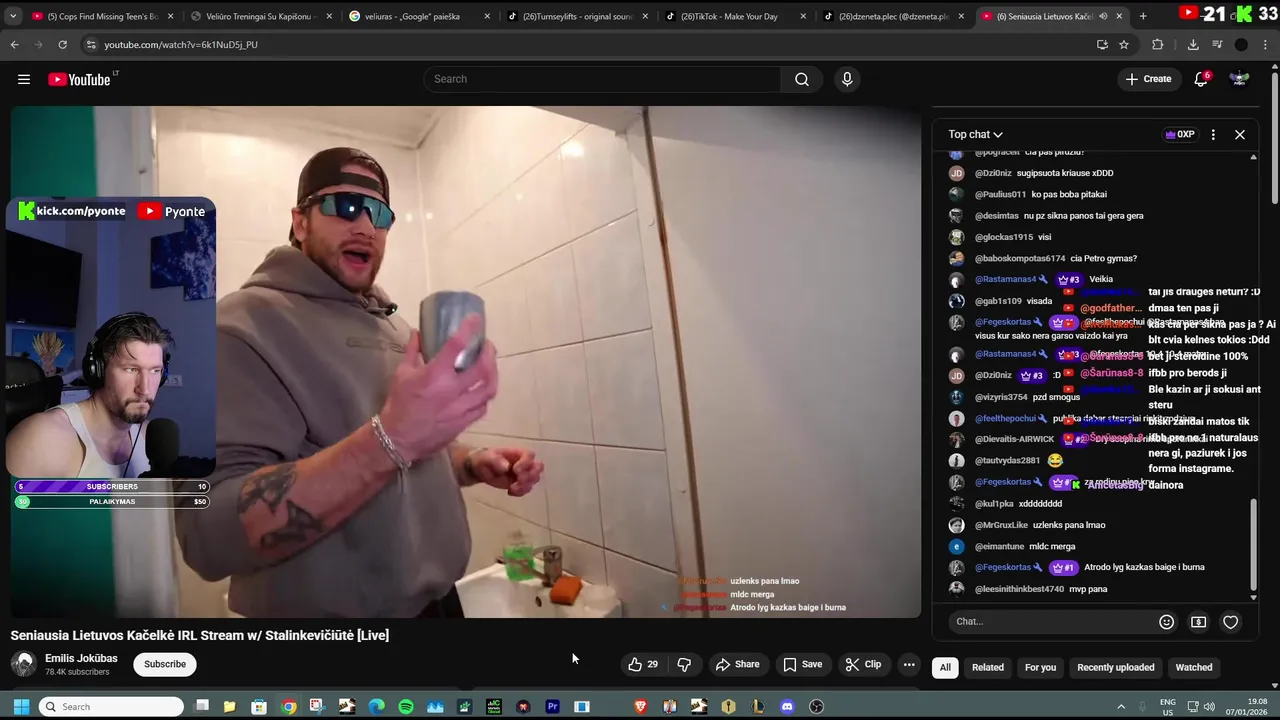Save the video to a playlist
1280x720 pixels.
click(802, 664)
